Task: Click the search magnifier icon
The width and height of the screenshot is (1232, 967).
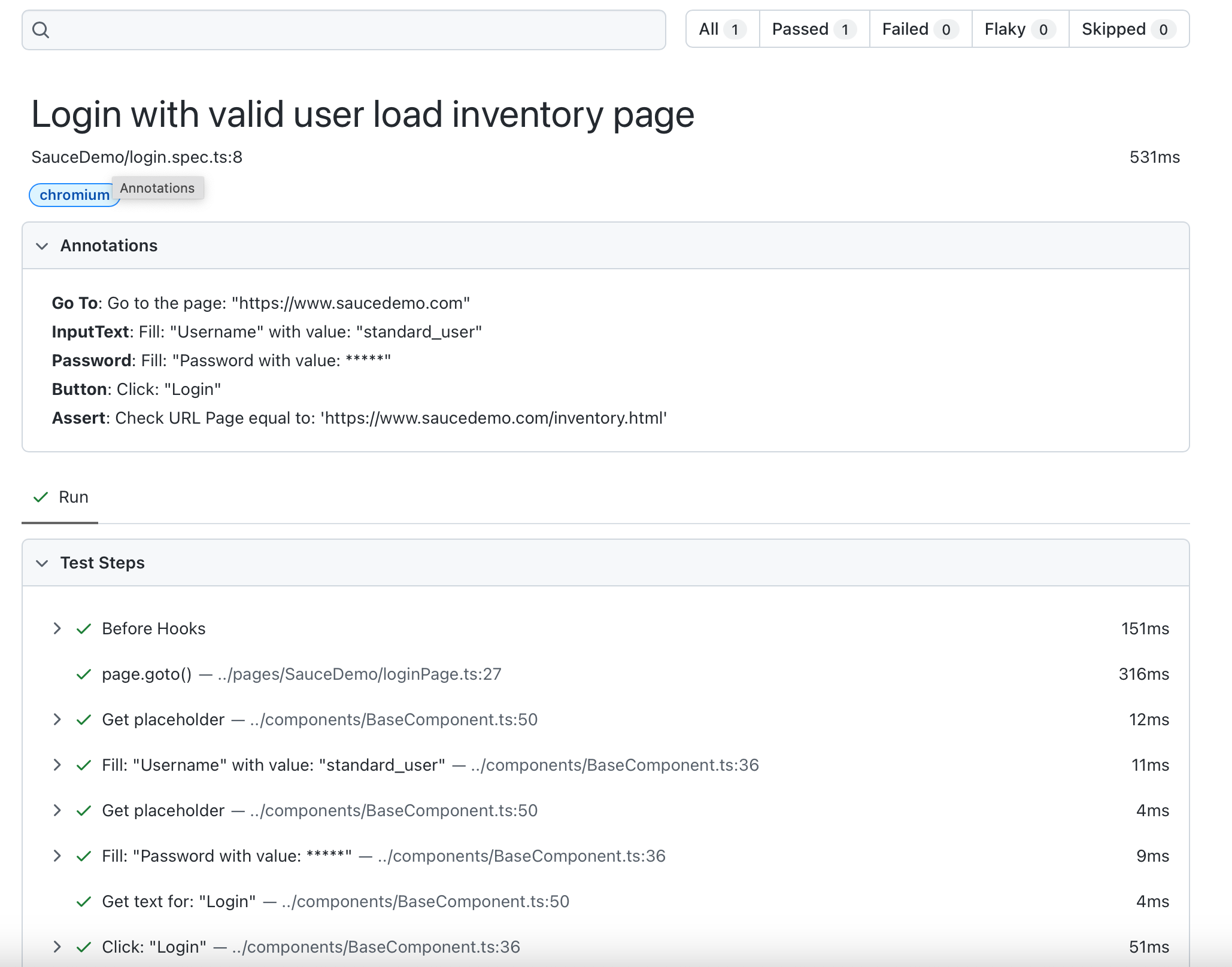Action: 41,30
